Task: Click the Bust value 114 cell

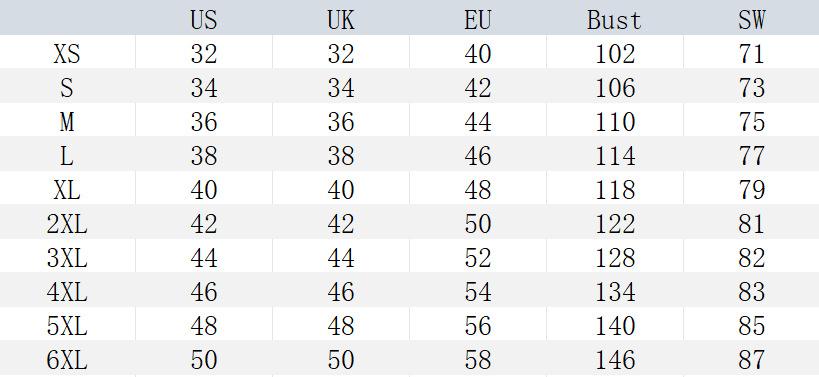Action: [x=615, y=156]
